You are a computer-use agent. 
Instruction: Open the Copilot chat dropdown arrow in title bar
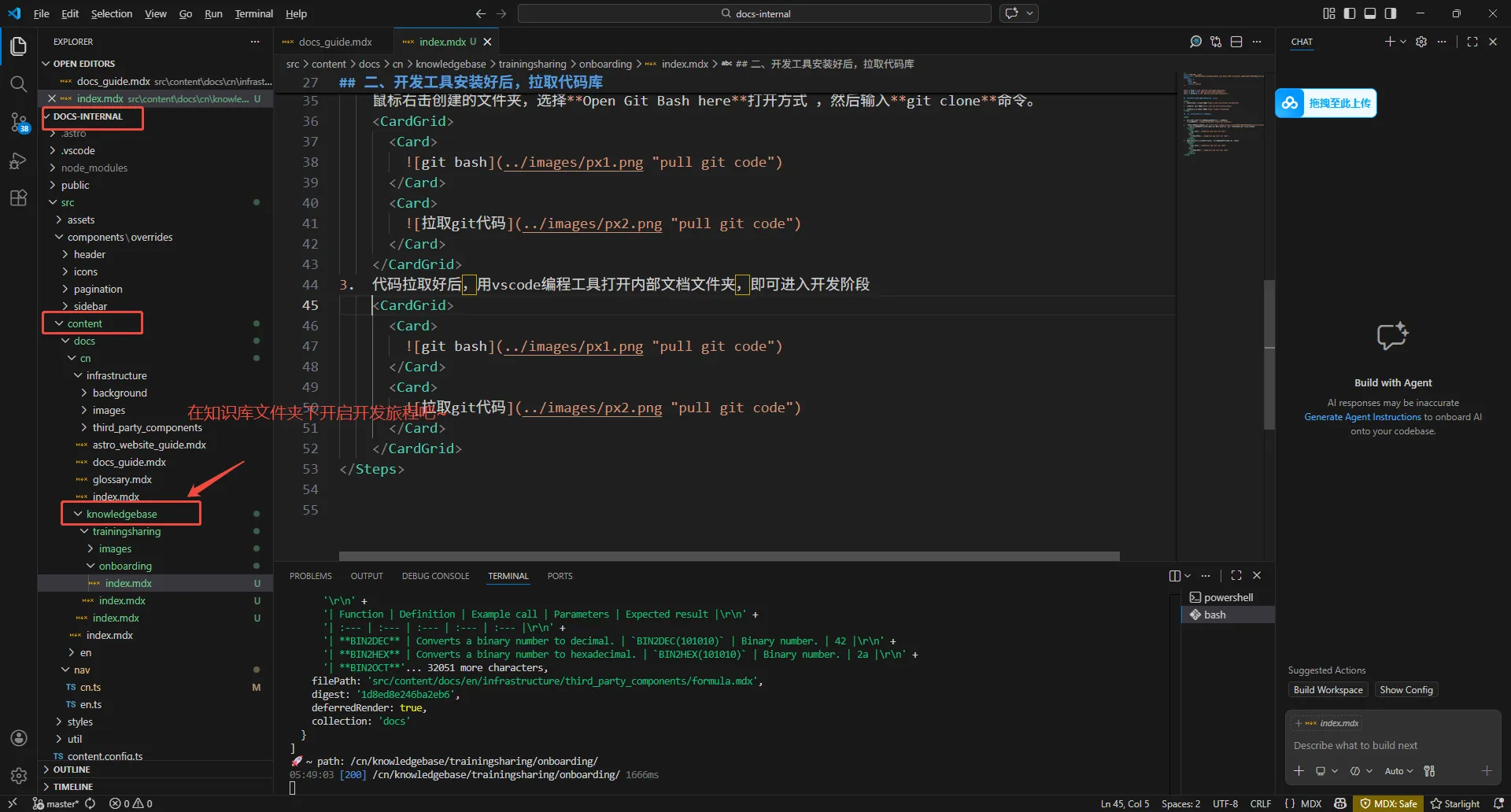coord(1029,13)
